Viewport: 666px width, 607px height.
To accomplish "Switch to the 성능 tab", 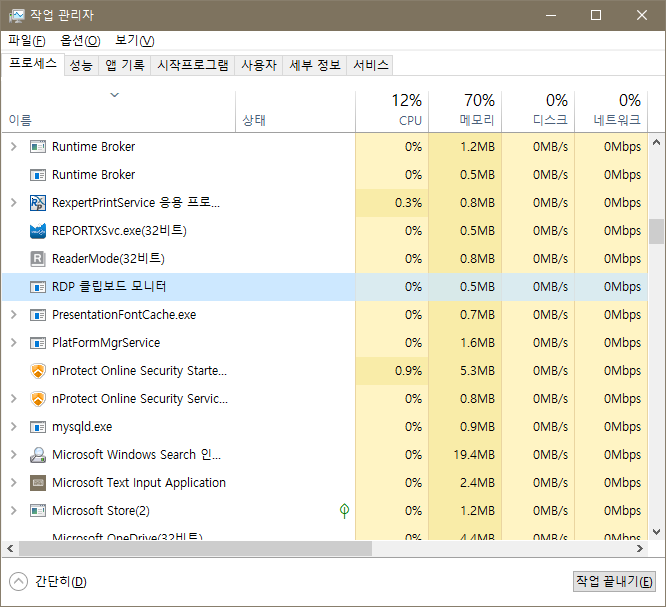I will click(x=81, y=65).
